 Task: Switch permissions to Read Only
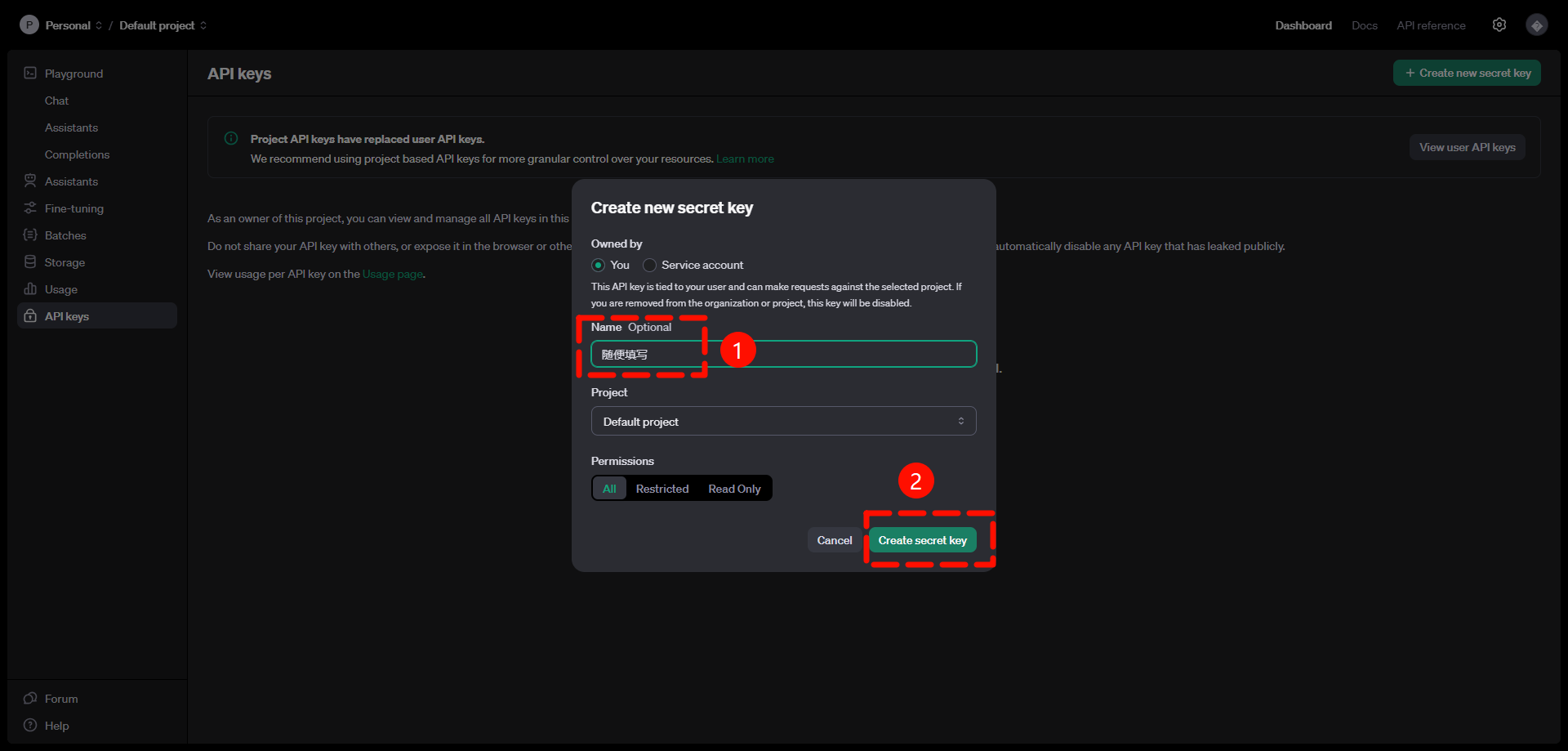click(734, 488)
